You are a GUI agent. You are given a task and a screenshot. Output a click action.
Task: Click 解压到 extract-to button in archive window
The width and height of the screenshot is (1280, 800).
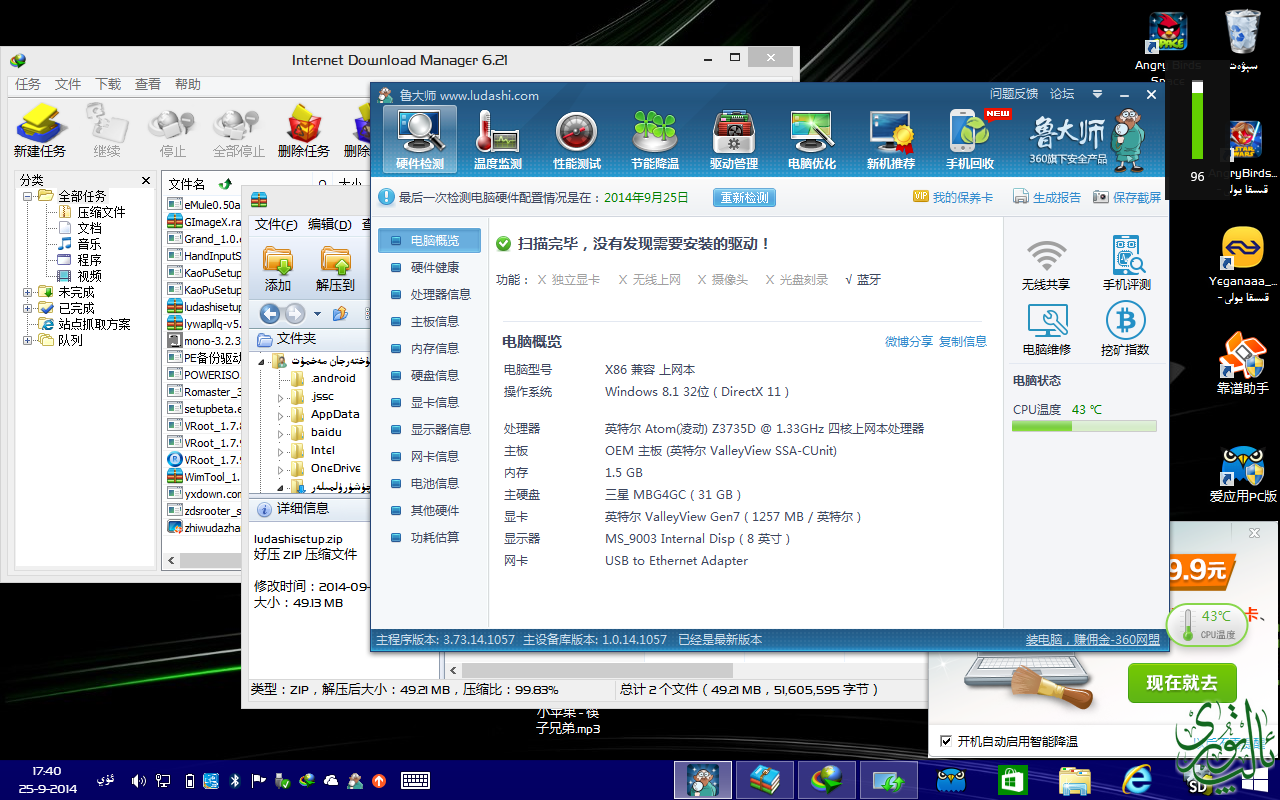click(x=335, y=268)
